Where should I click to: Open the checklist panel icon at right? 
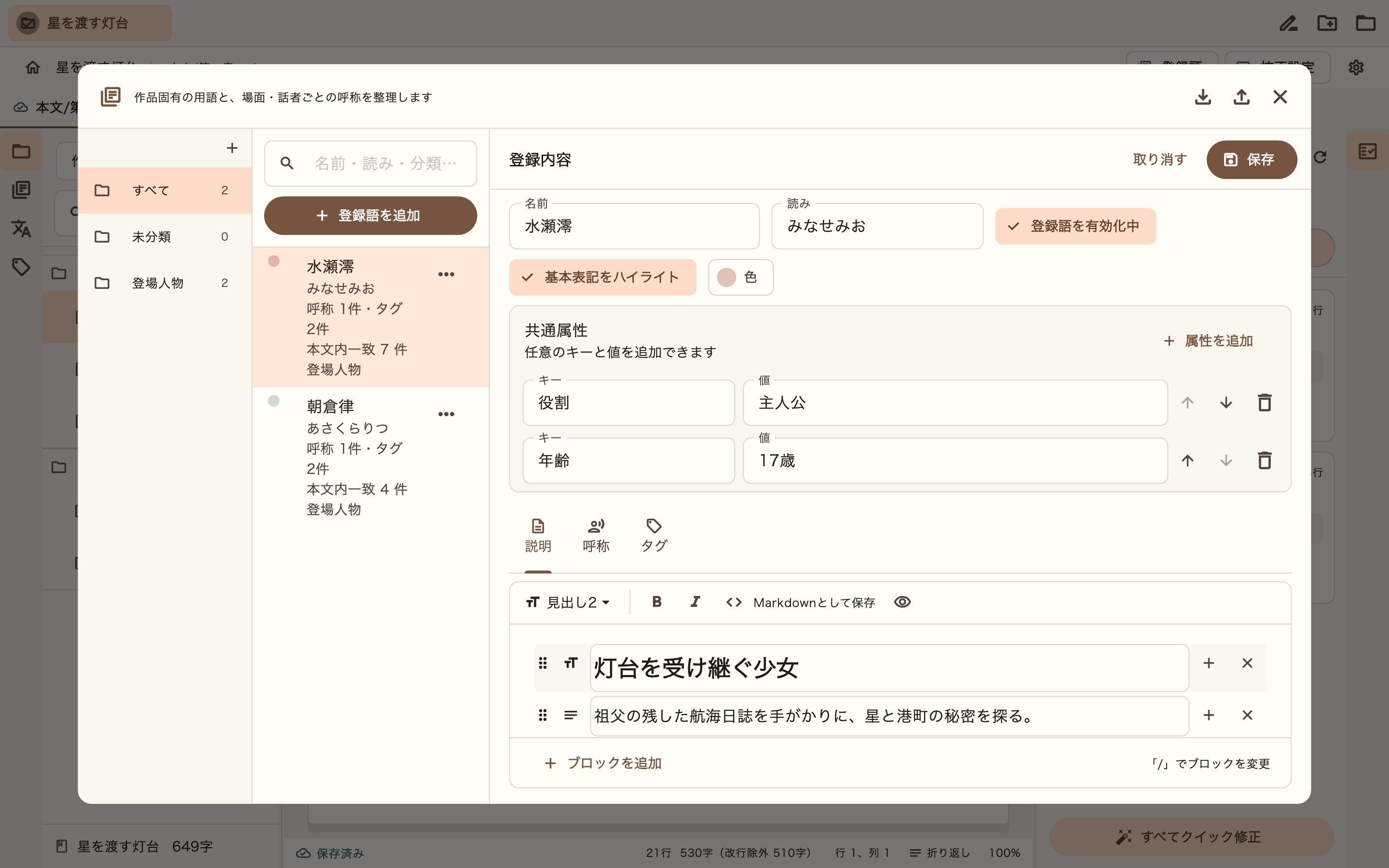click(1368, 151)
